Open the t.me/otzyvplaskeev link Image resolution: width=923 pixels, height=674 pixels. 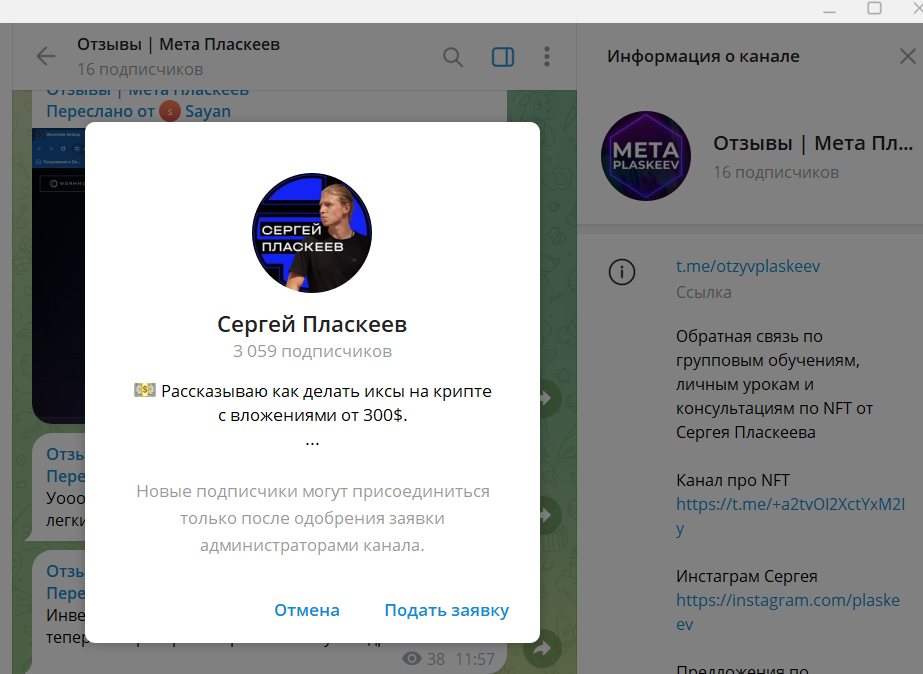[748, 266]
